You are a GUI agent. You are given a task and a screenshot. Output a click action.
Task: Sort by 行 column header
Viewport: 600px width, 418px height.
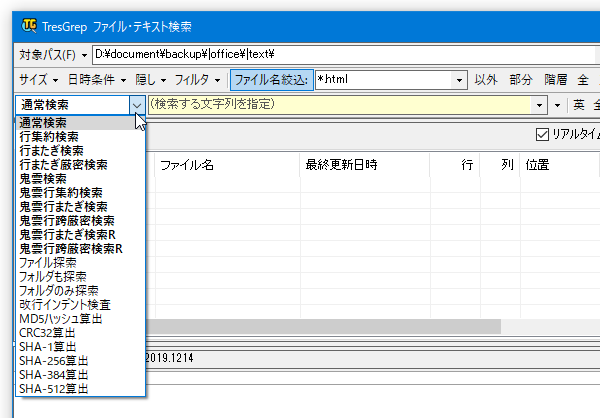(455, 165)
